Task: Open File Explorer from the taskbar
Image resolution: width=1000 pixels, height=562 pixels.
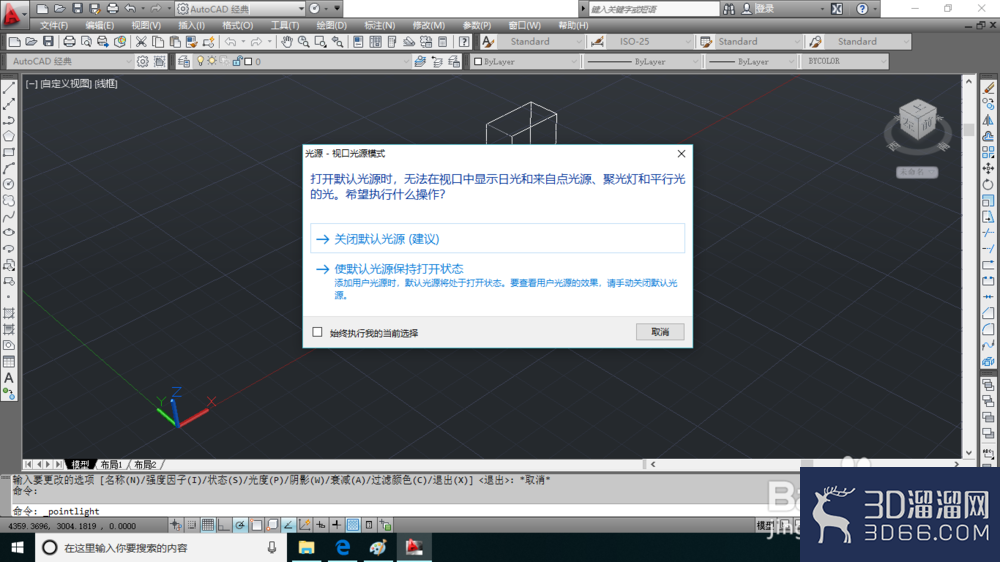Action: point(307,547)
